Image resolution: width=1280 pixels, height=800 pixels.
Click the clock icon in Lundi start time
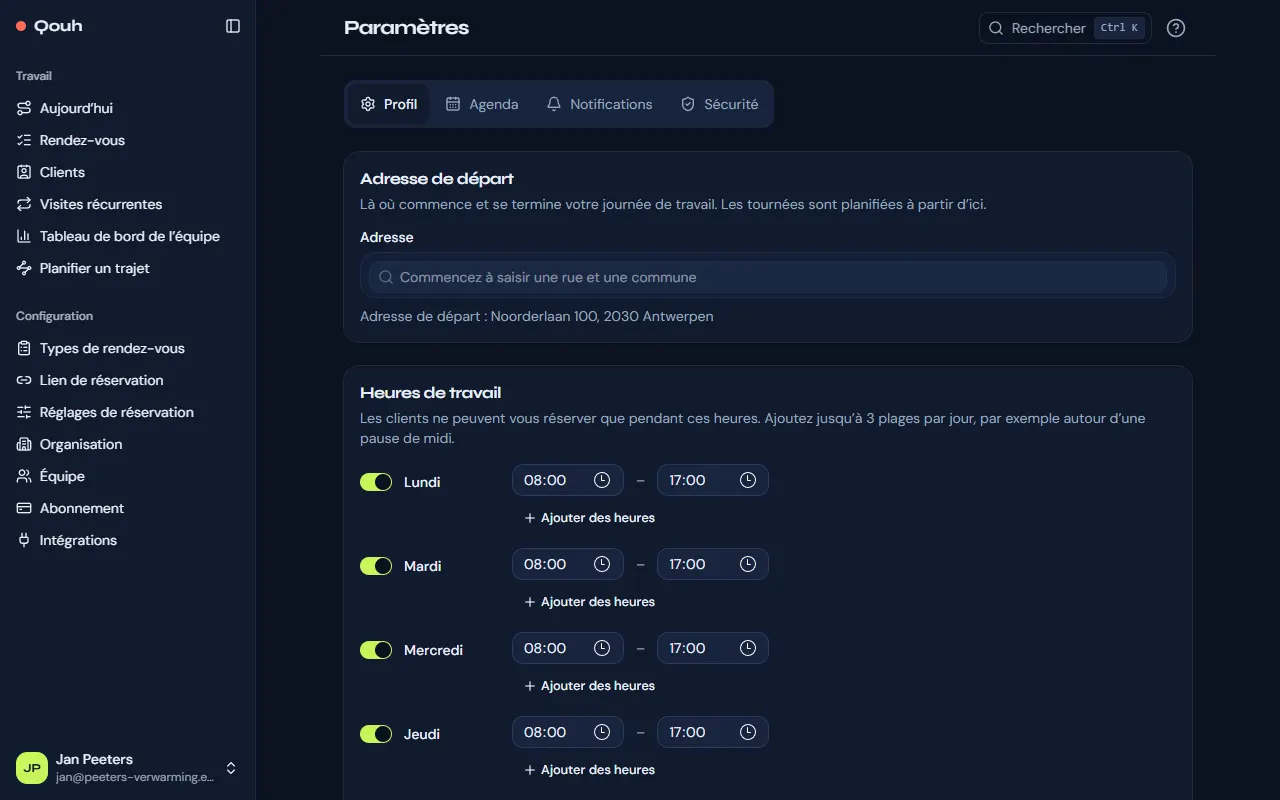602,480
